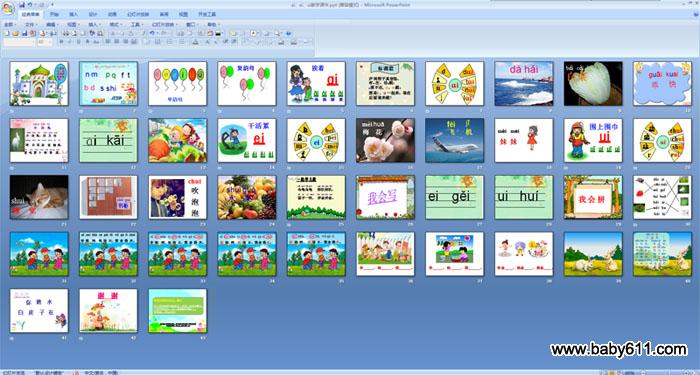Switch to the 开发工具 ribbon tab

(x=207, y=14)
